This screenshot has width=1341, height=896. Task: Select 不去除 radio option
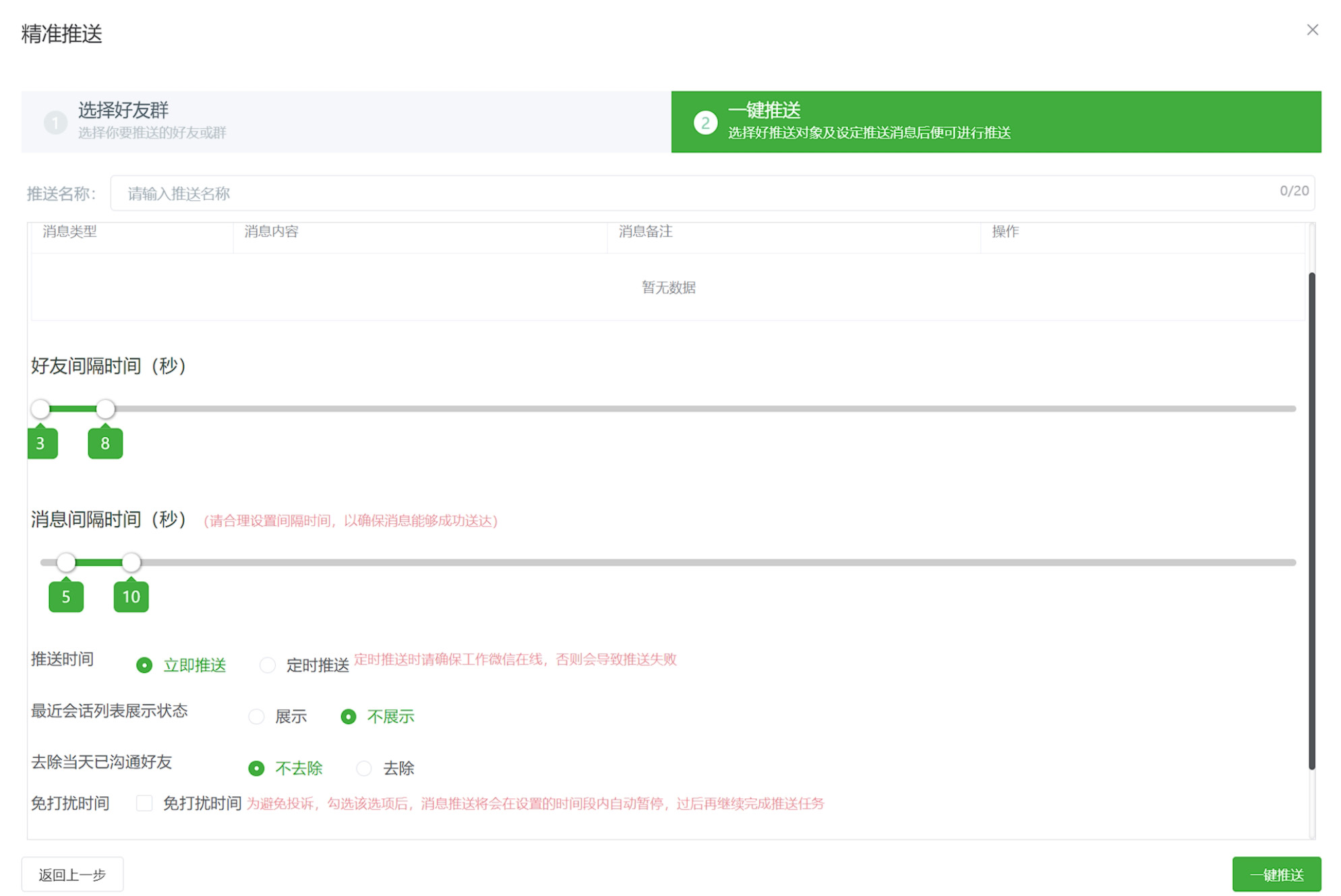(256, 768)
